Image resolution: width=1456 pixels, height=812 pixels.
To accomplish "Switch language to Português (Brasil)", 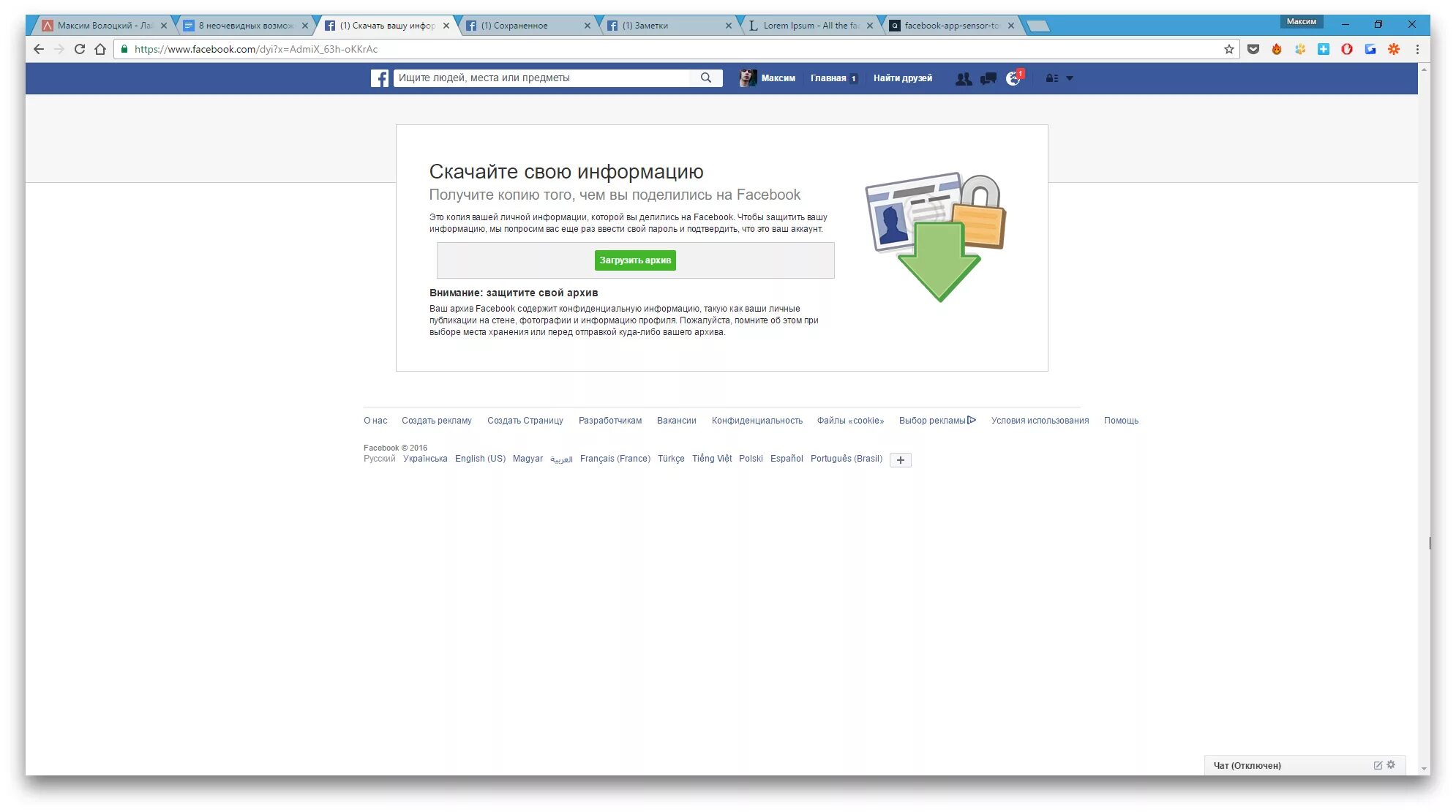I will pyautogui.click(x=847, y=459).
